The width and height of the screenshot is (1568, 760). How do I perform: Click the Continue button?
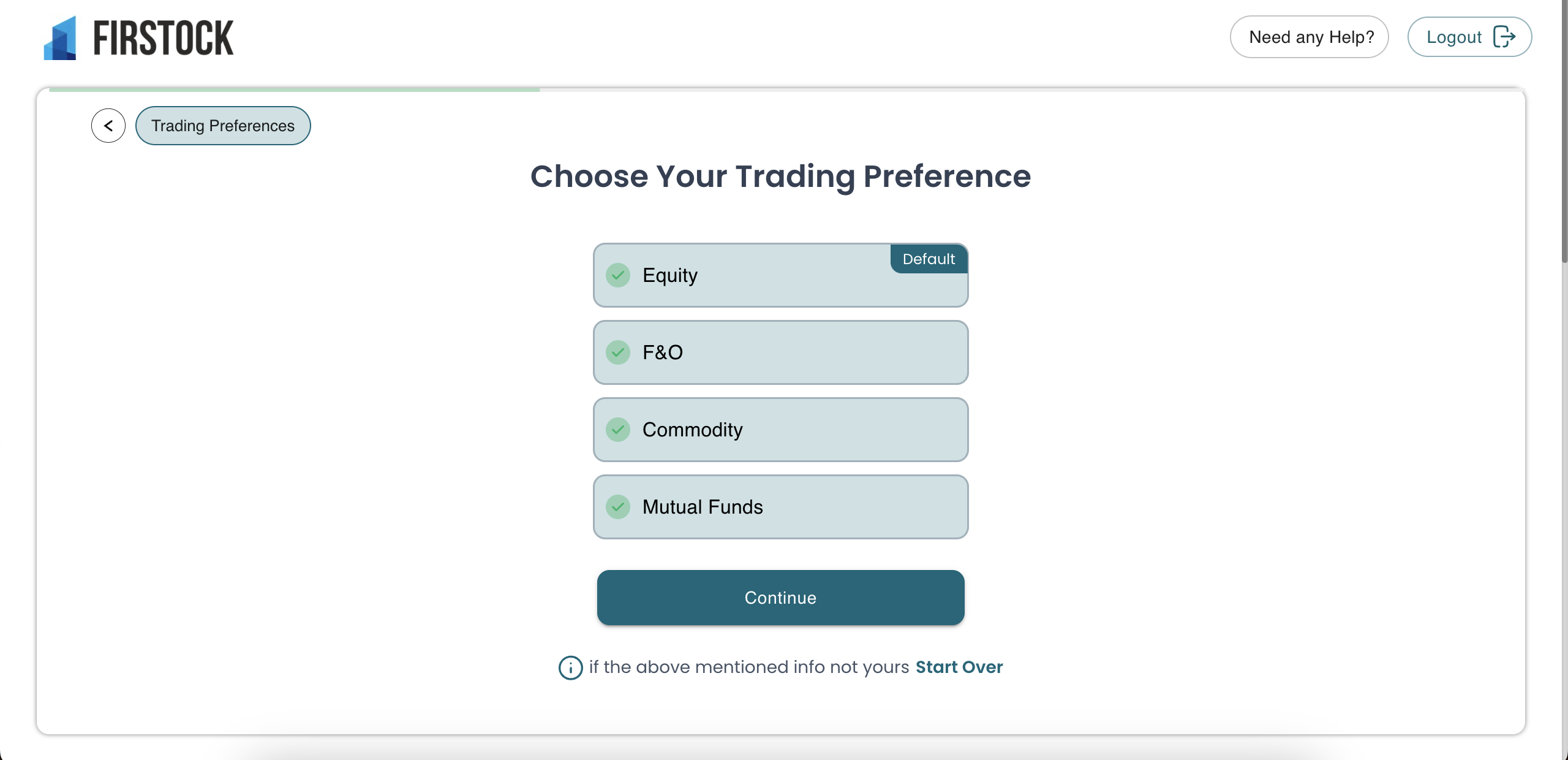(x=780, y=598)
